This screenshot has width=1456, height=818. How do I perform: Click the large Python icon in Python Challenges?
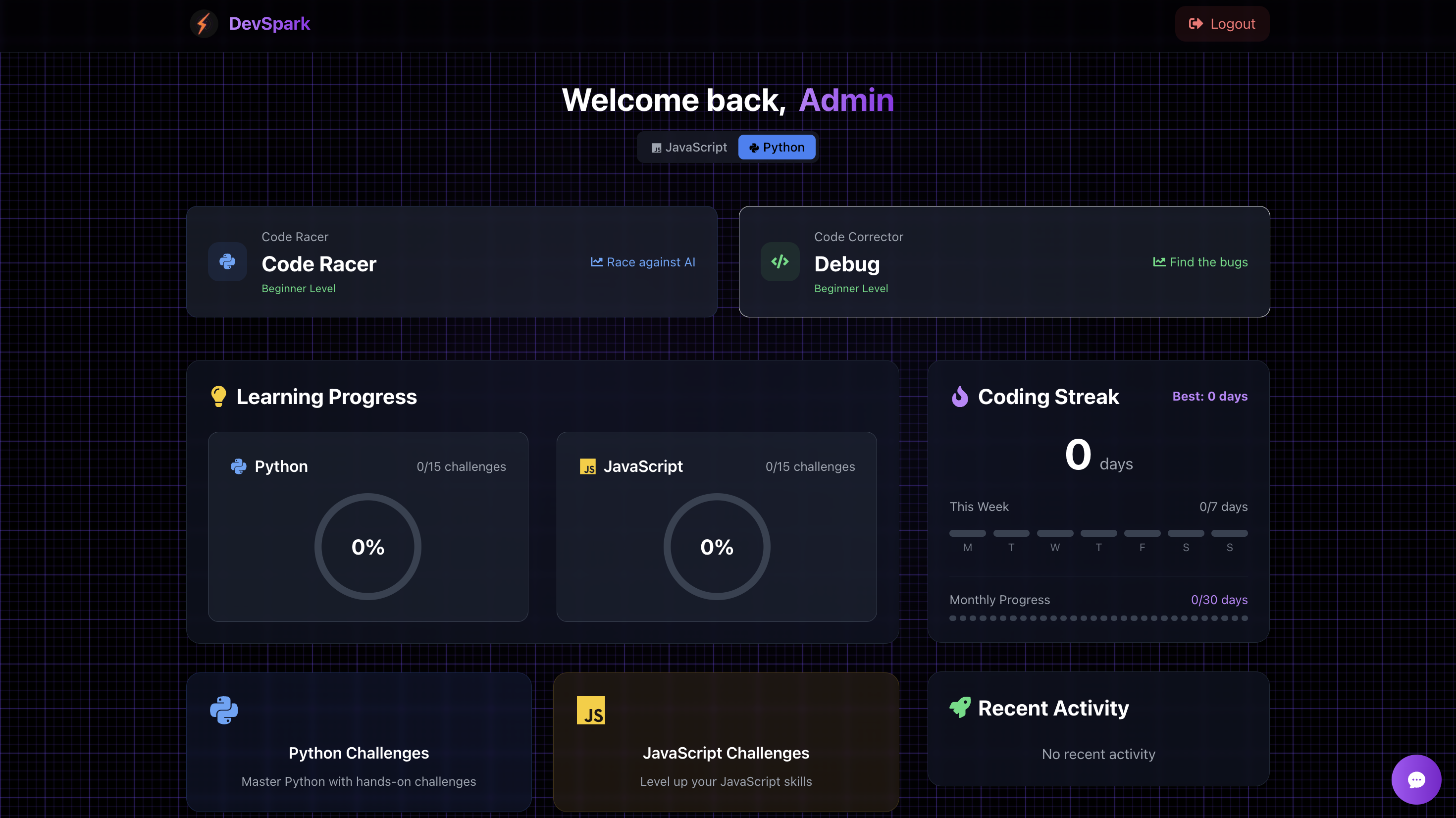pyautogui.click(x=224, y=710)
